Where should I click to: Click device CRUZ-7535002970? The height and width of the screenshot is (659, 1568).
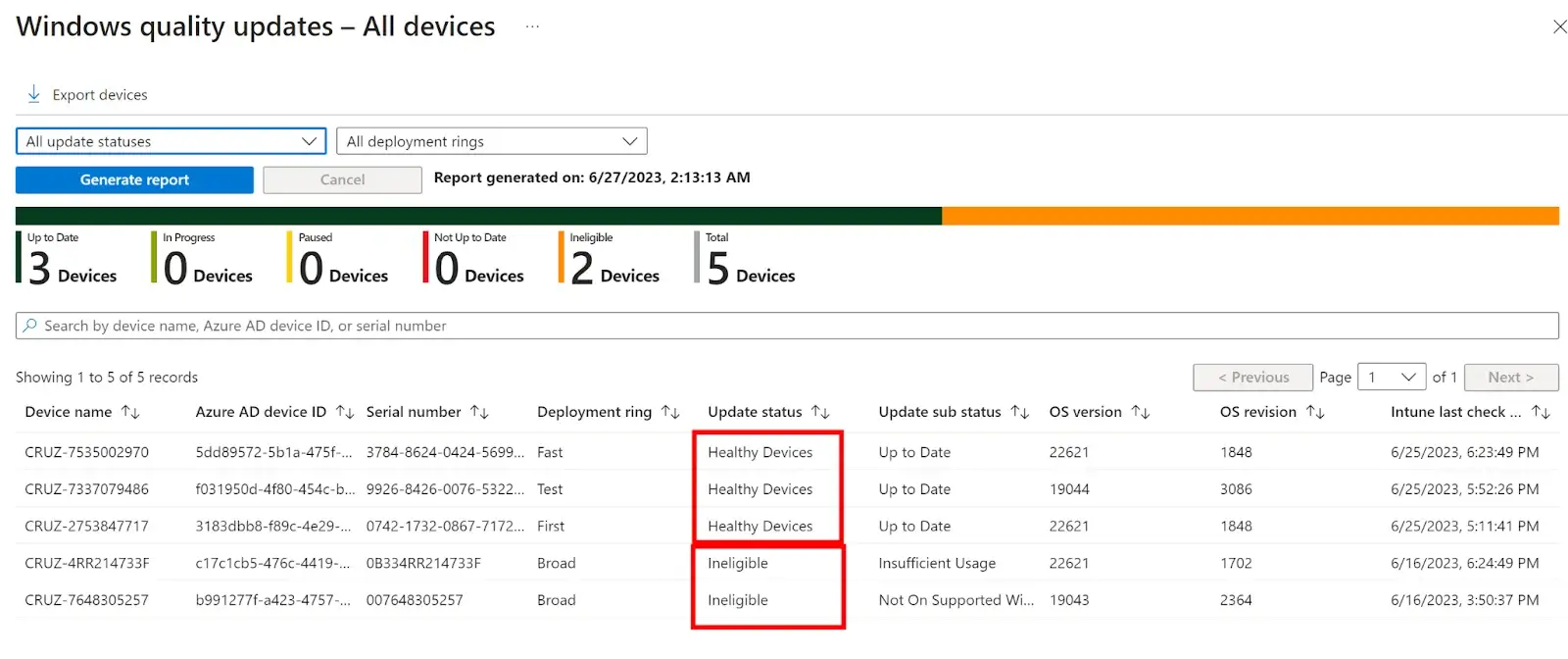pyautogui.click(x=86, y=452)
